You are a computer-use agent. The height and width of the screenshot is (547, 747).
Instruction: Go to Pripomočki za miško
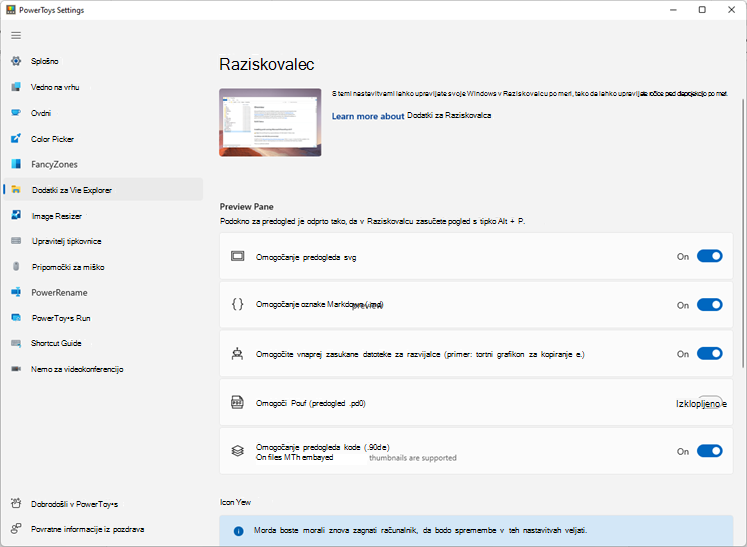[103, 266]
